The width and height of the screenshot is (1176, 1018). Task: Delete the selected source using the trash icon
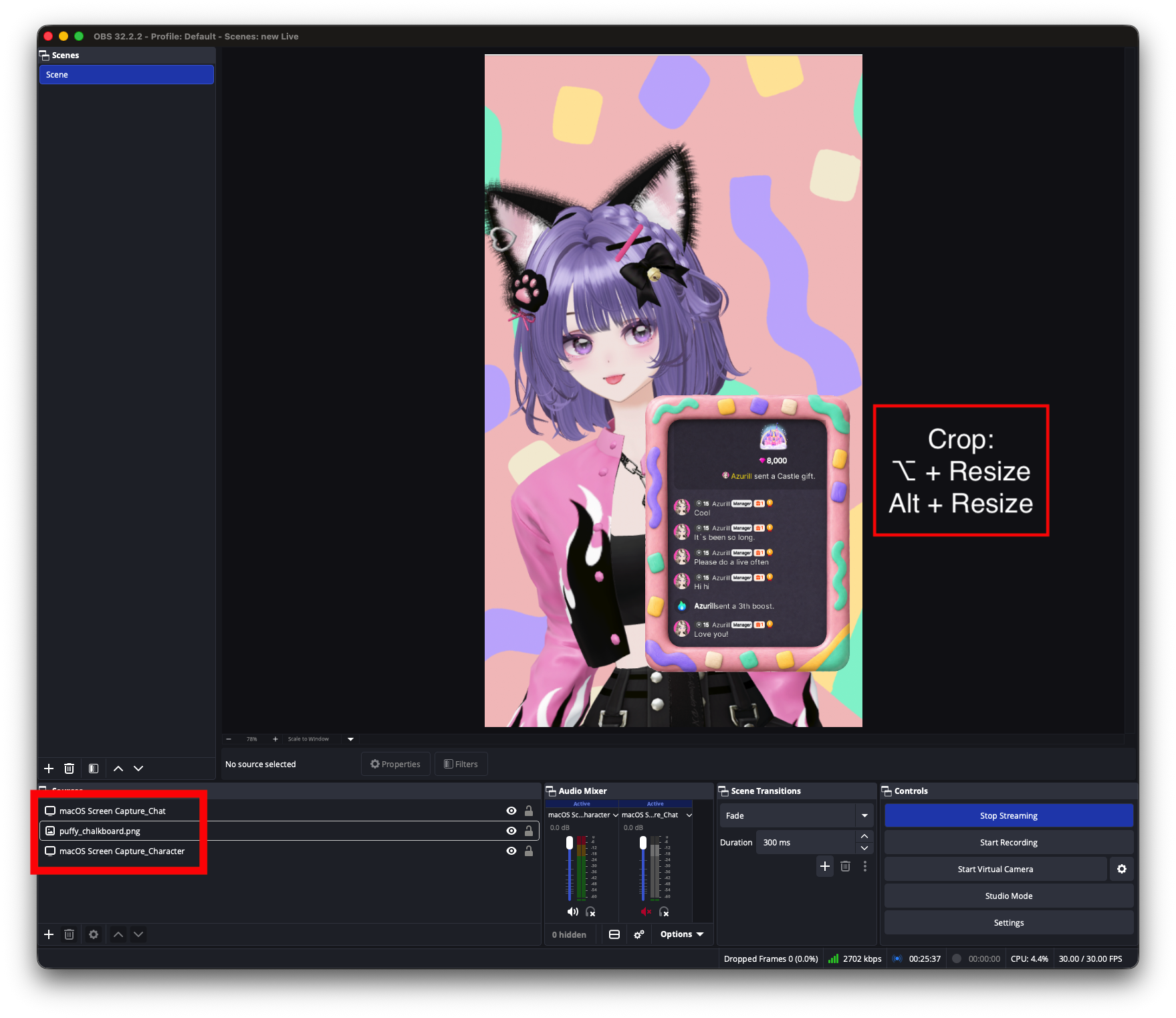pos(69,934)
